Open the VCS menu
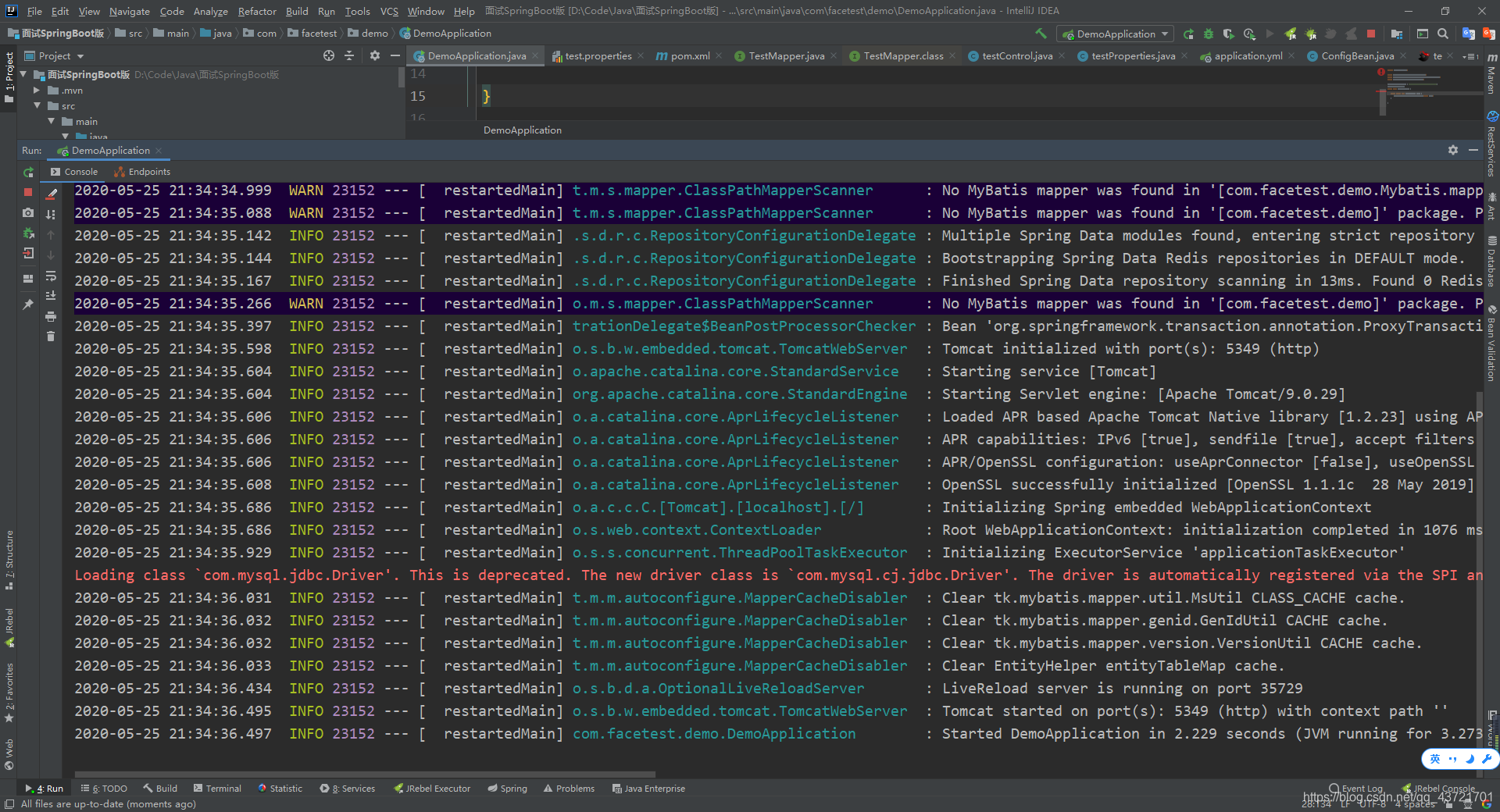 coord(389,11)
